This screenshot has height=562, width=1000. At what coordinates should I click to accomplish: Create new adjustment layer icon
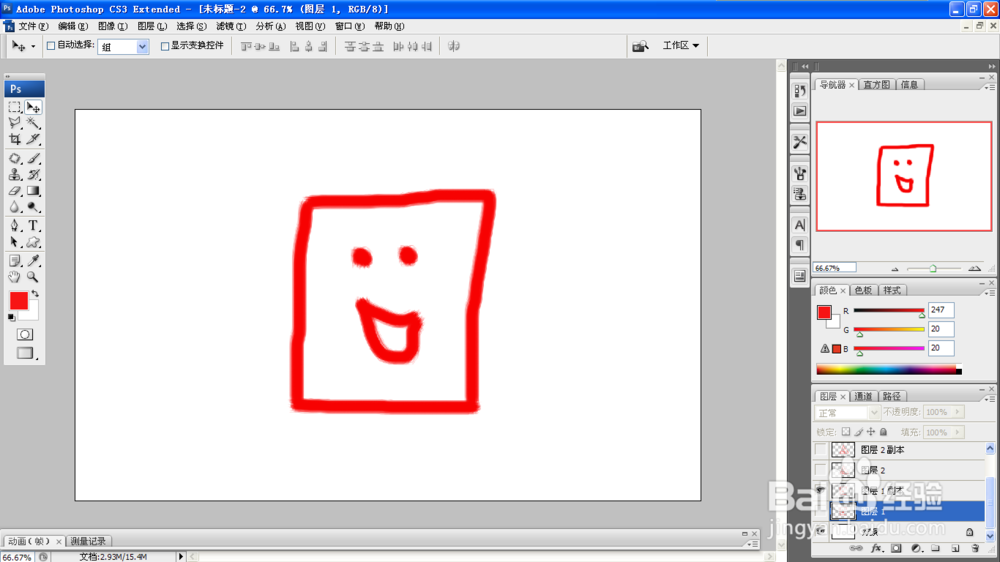(x=916, y=548)
